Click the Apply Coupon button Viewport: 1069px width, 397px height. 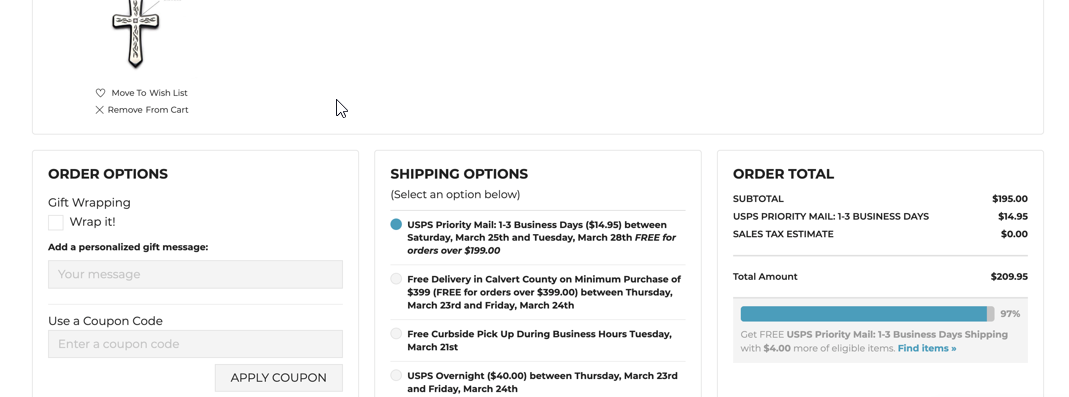[278, 378]
